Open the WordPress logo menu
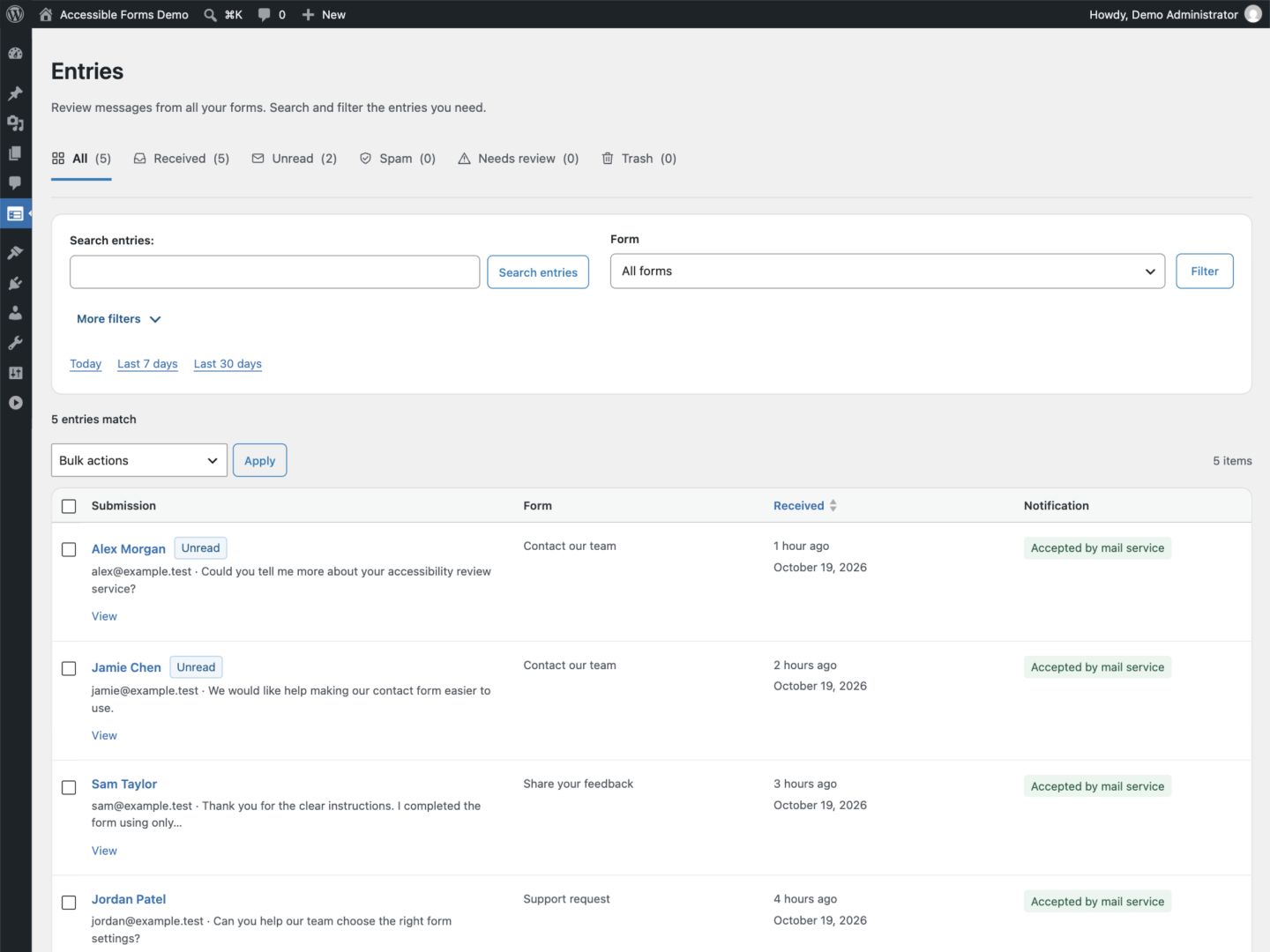Viewport: 1270px width, 952px height. [x=15, y=14]
